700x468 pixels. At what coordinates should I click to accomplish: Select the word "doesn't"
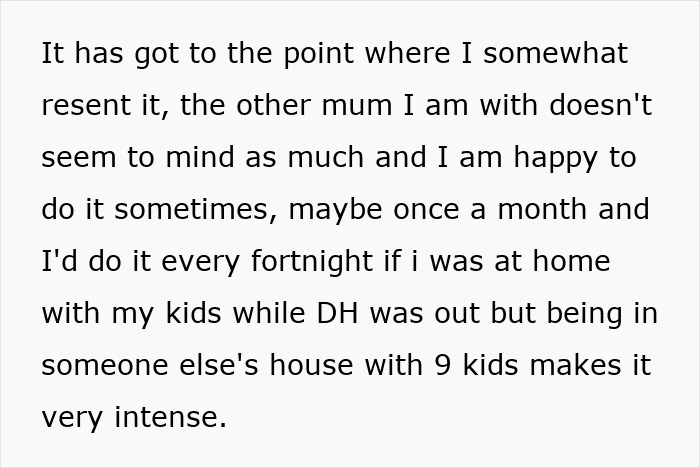[601, 105]
